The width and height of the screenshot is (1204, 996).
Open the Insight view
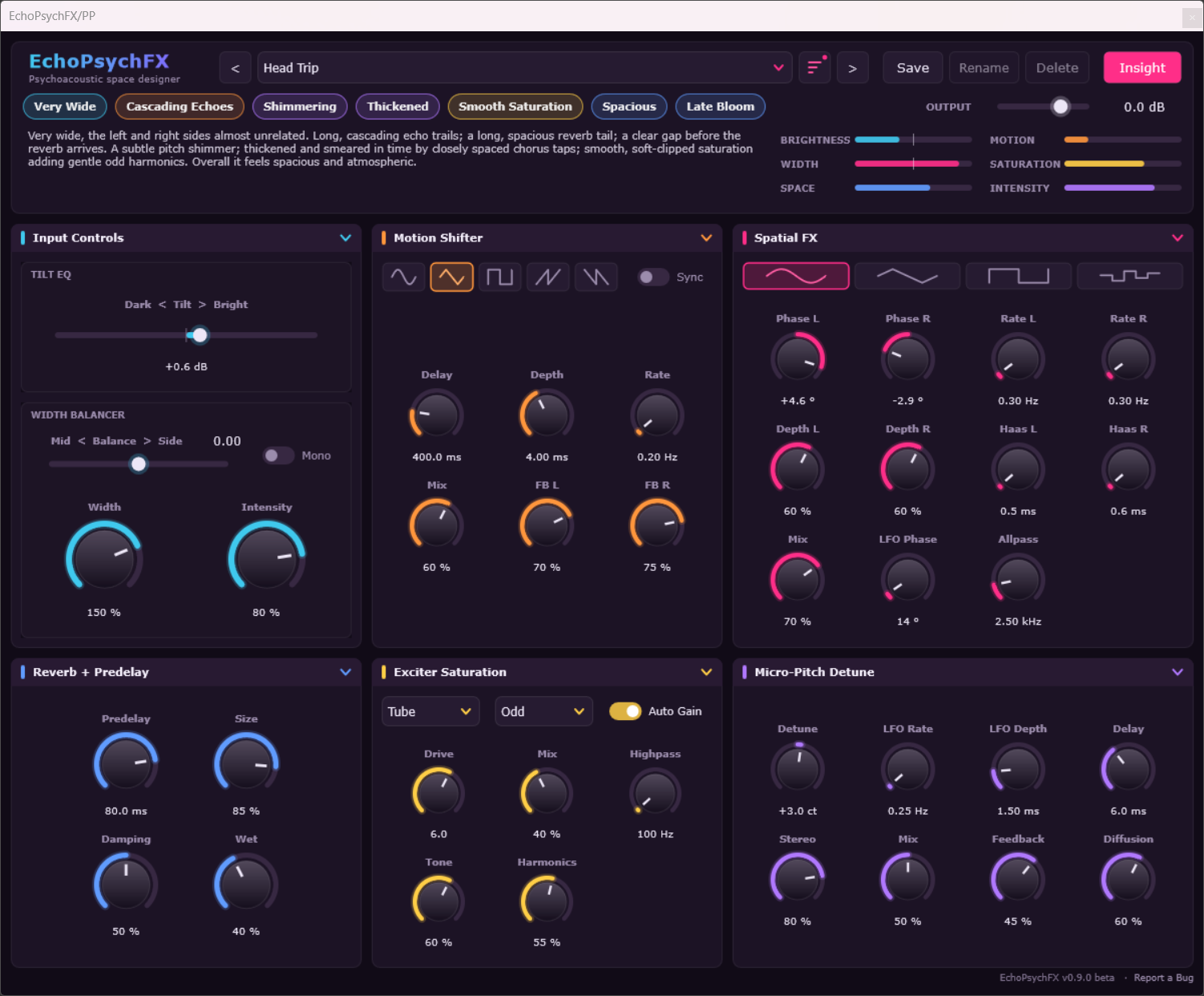1142,68
